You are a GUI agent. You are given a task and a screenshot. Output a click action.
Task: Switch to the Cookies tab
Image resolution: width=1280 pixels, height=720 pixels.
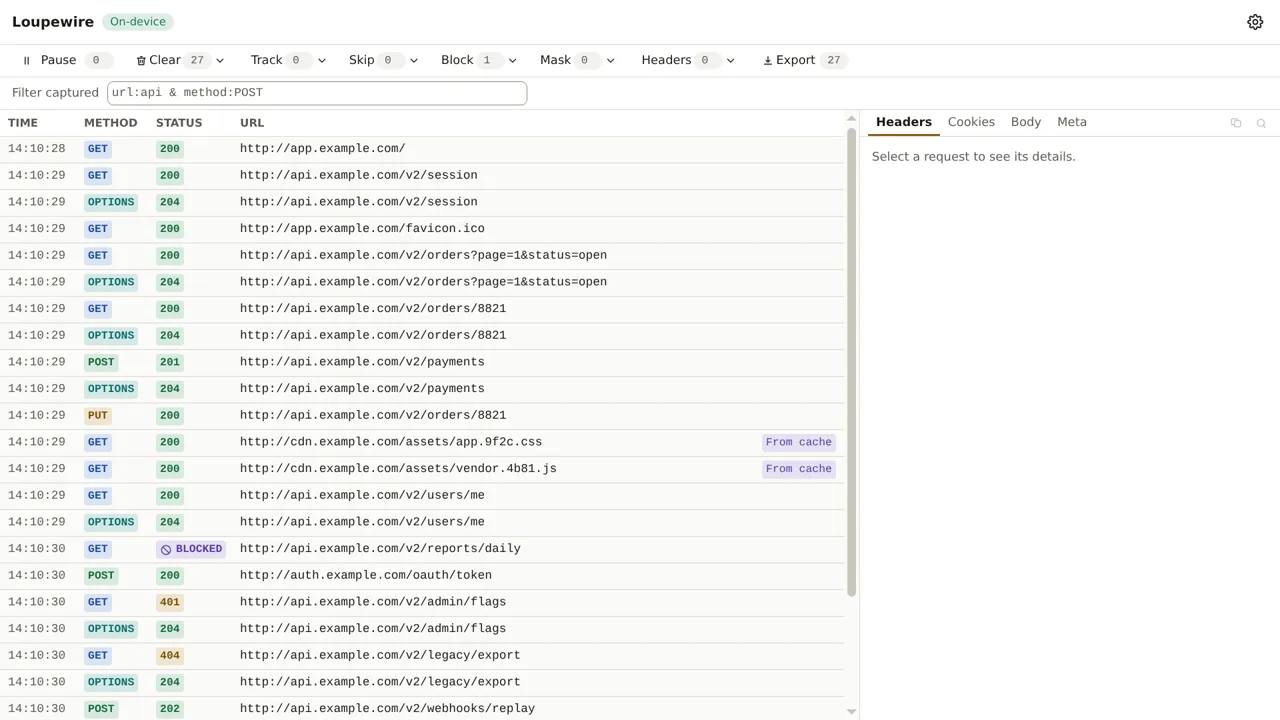971,122
